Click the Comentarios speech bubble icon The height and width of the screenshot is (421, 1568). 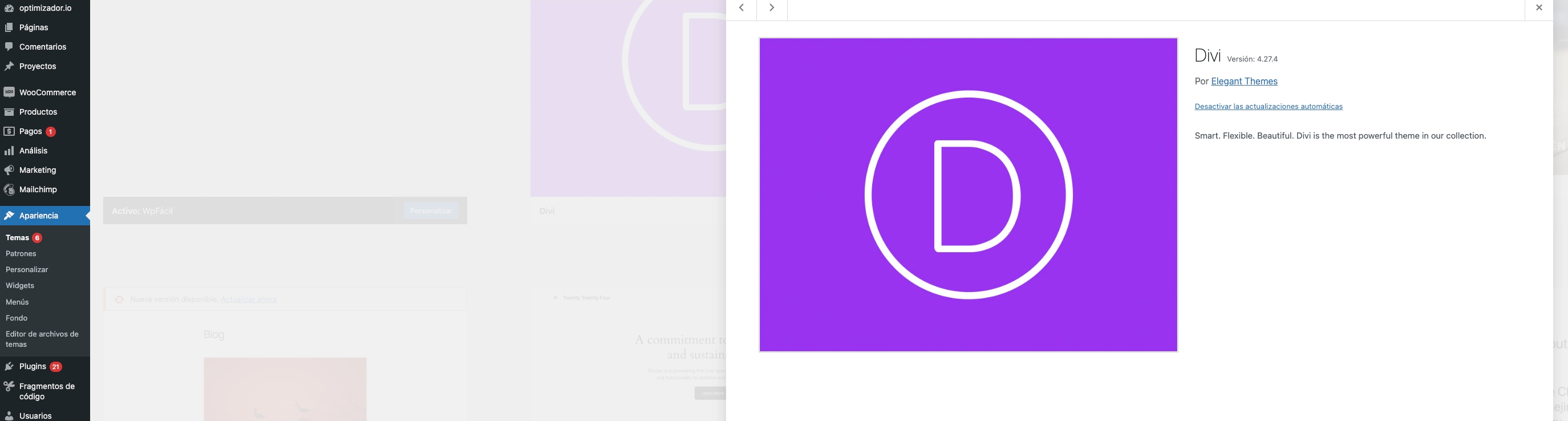coord(9,47)
